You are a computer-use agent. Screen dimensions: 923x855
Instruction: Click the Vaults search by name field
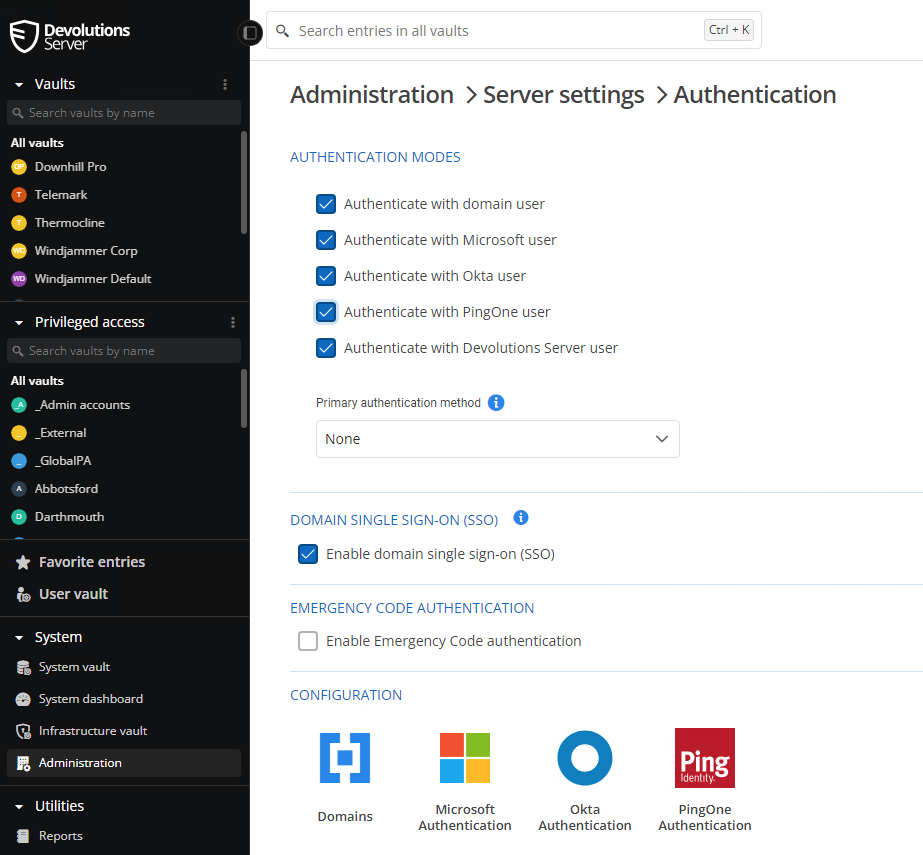coord(124,112)
